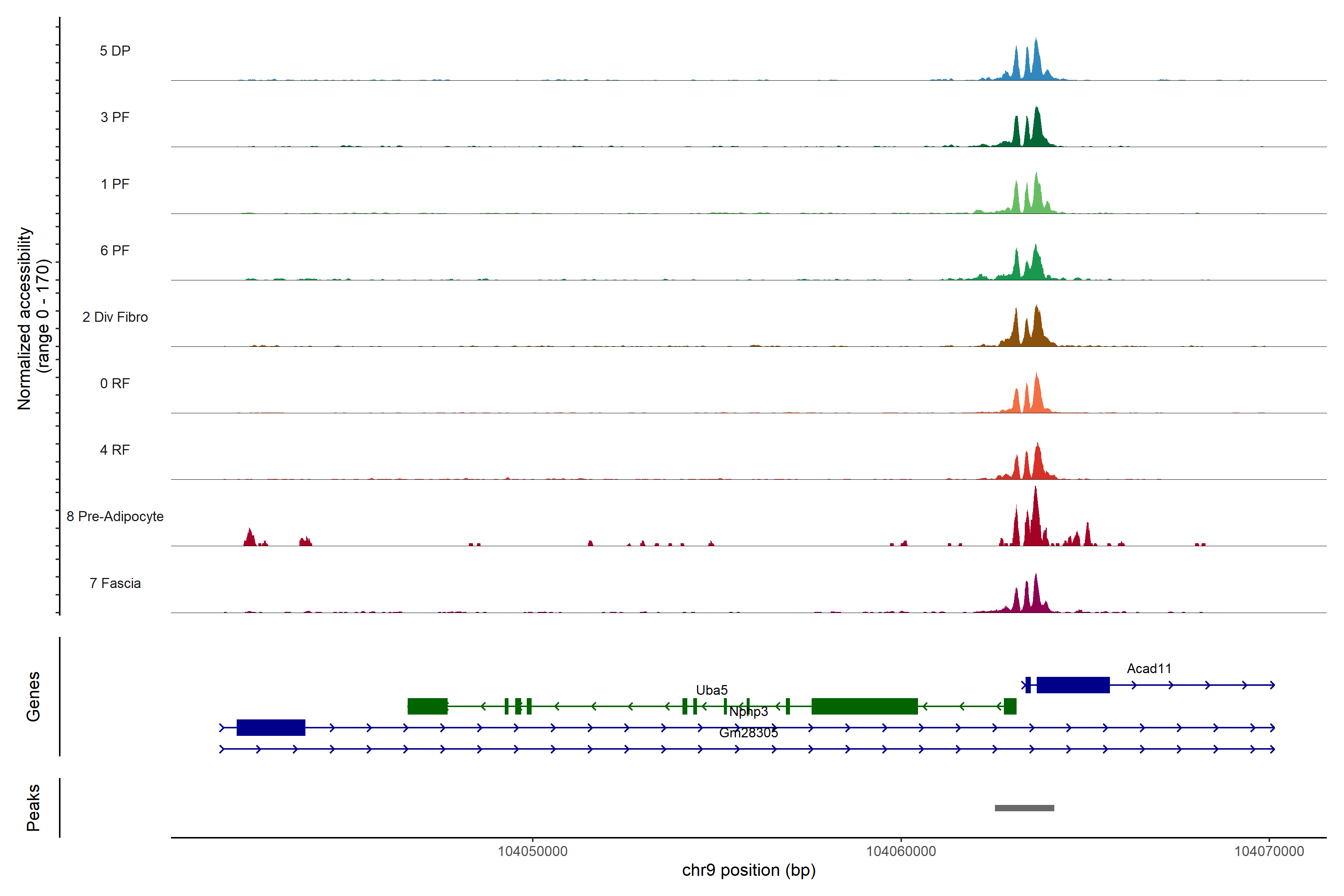This screenshot has height=896, width=1344.
Task: Click the chr9 position (bp) axis title
Action: click(749, 870)
